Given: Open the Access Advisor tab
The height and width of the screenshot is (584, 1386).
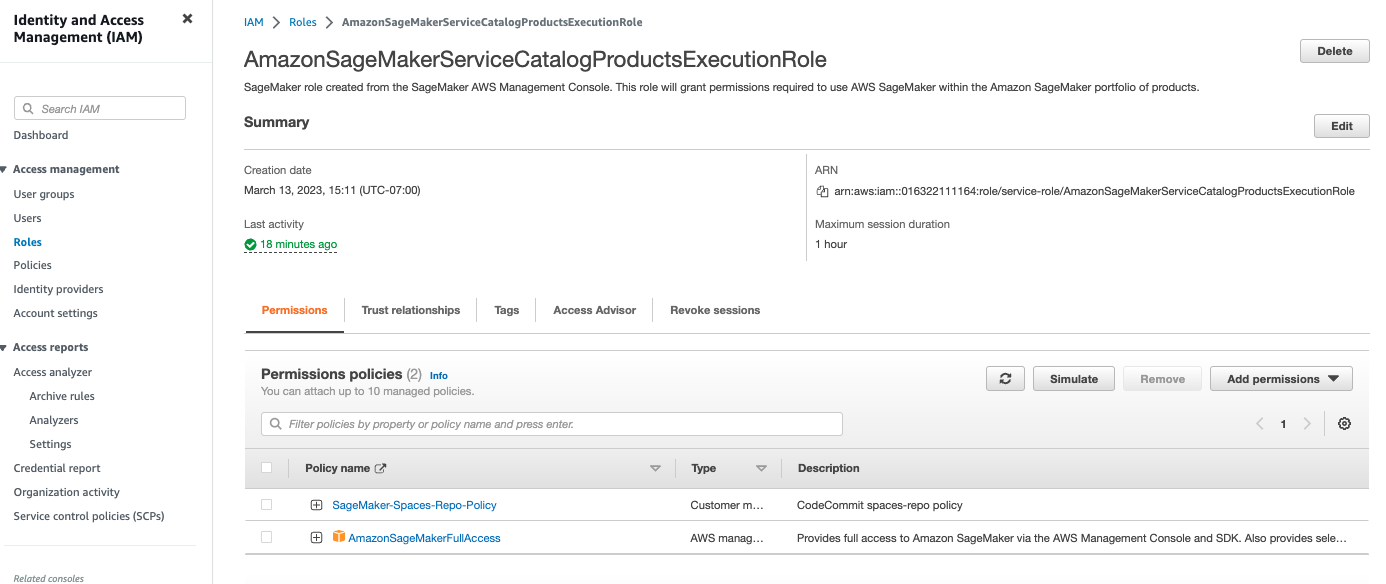Looking at the screenshot, I should [595, 310].
